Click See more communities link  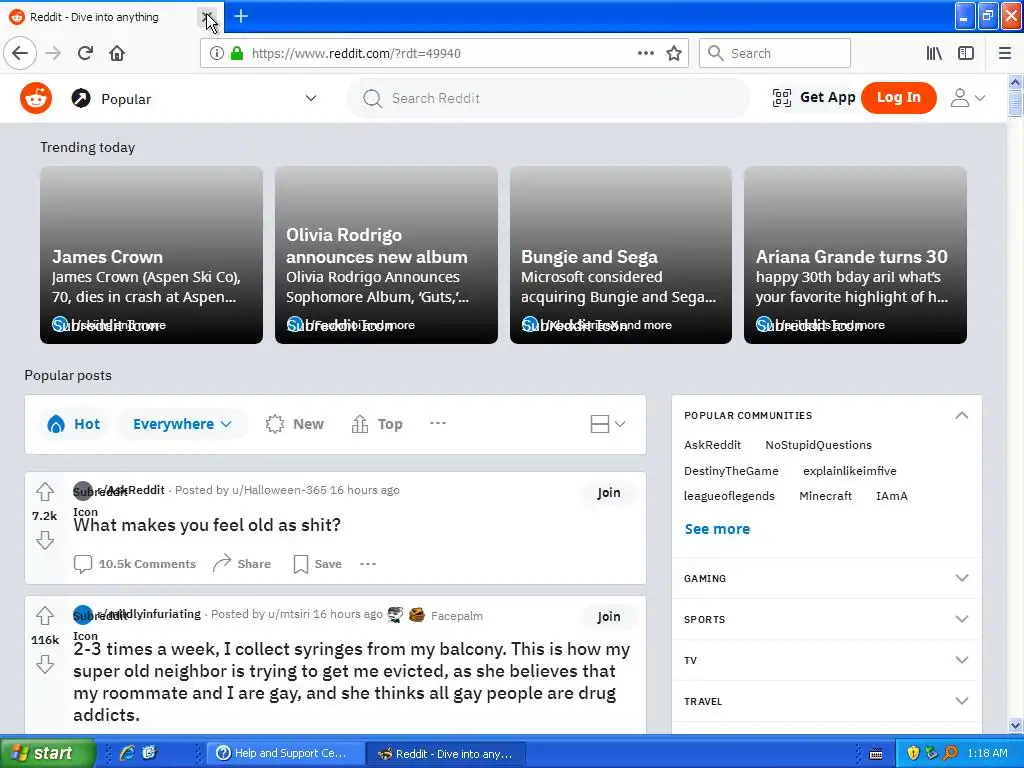[x=717, y=529]
